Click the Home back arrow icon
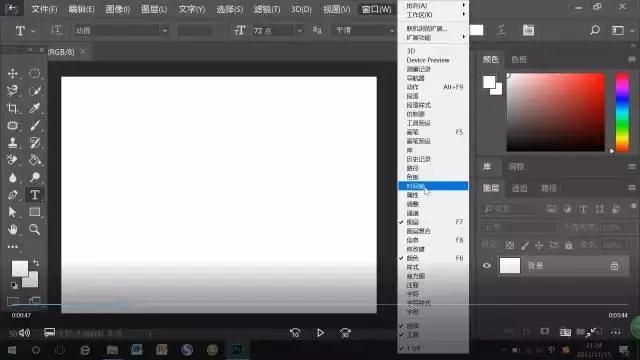Viewport: 640px width, 360px height. coord(12,7)
